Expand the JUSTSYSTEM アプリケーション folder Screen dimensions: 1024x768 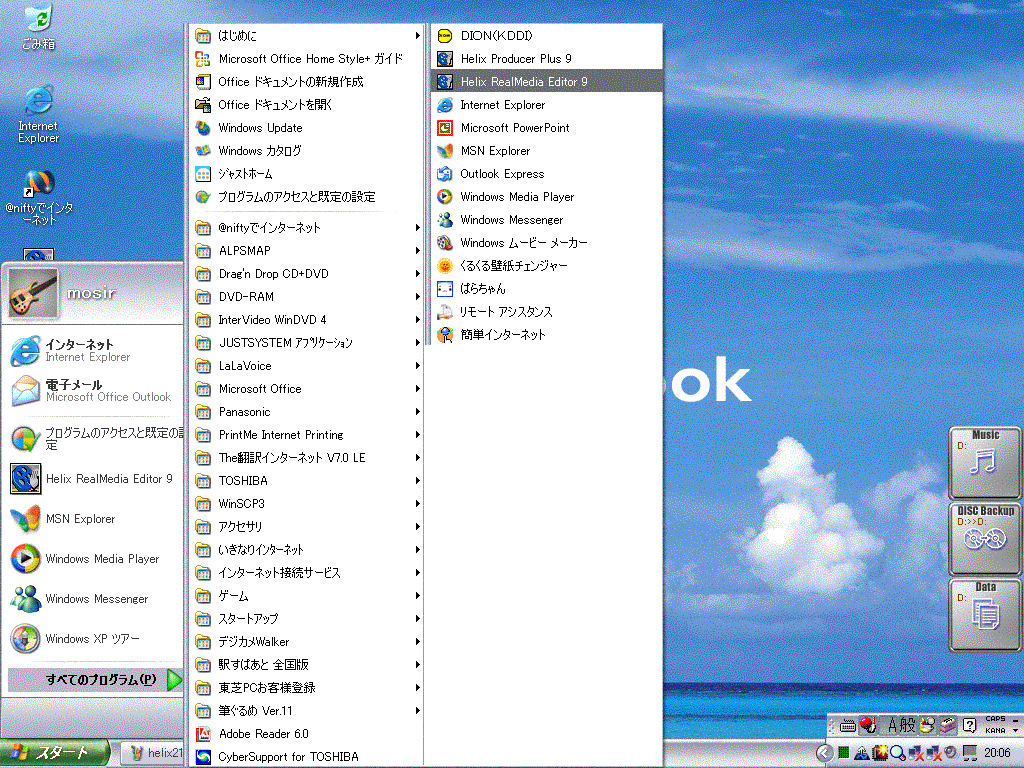coord(307,343)
